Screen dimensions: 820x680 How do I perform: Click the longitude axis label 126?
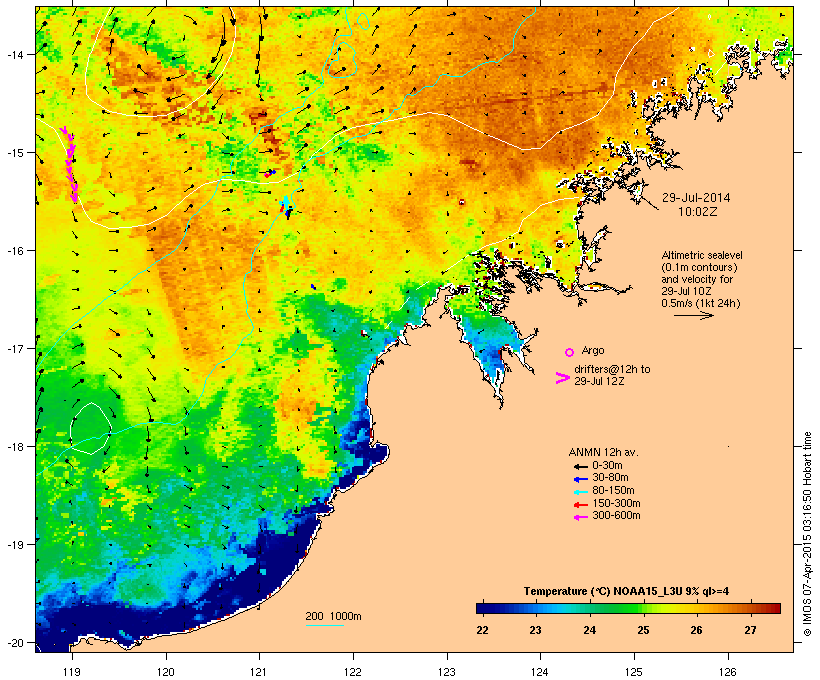pos(728,672)
